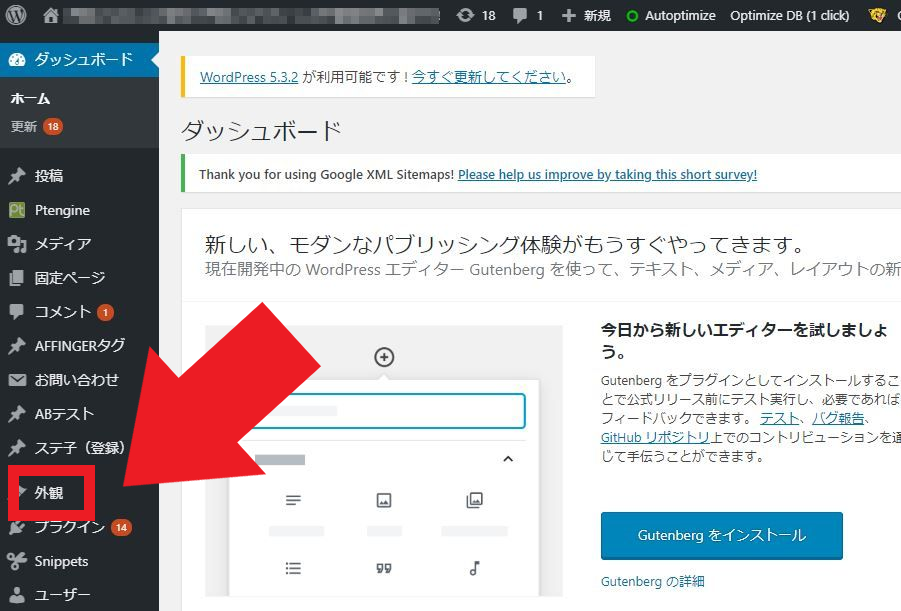Click the gallery block icon in preview
Image resolution: width=901 pixels, height=611 pixels.
pyautogui.click(x=475, y=500)
